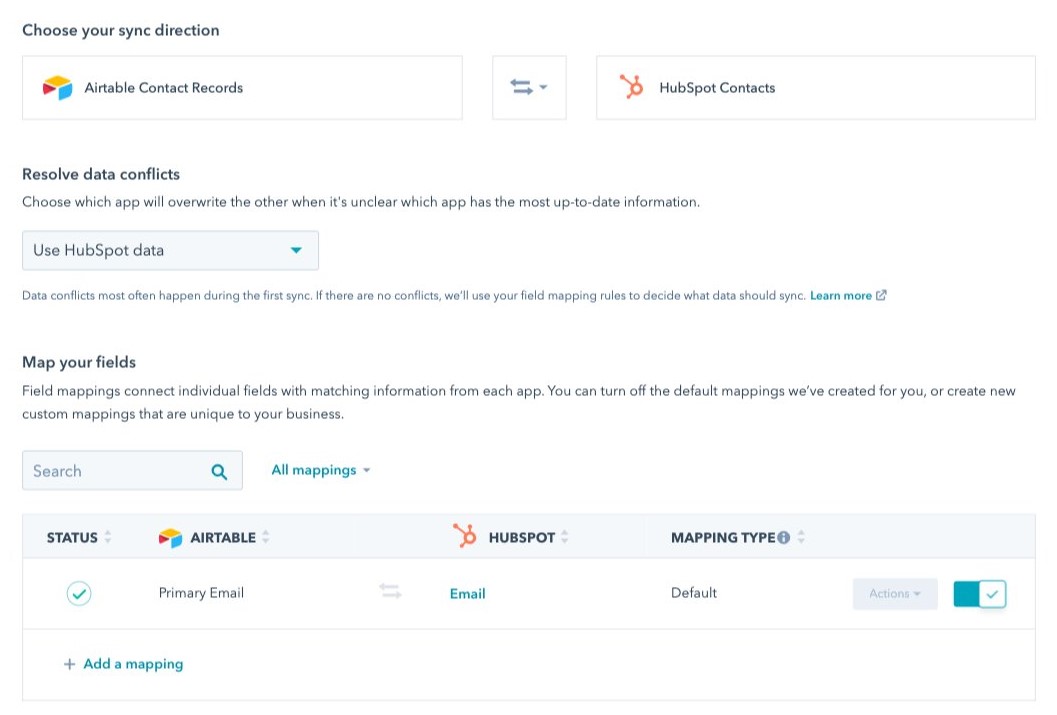Screen dimensions: 1057x715
Task: Click the Airtable icon in table header
Action: point(171,538)
